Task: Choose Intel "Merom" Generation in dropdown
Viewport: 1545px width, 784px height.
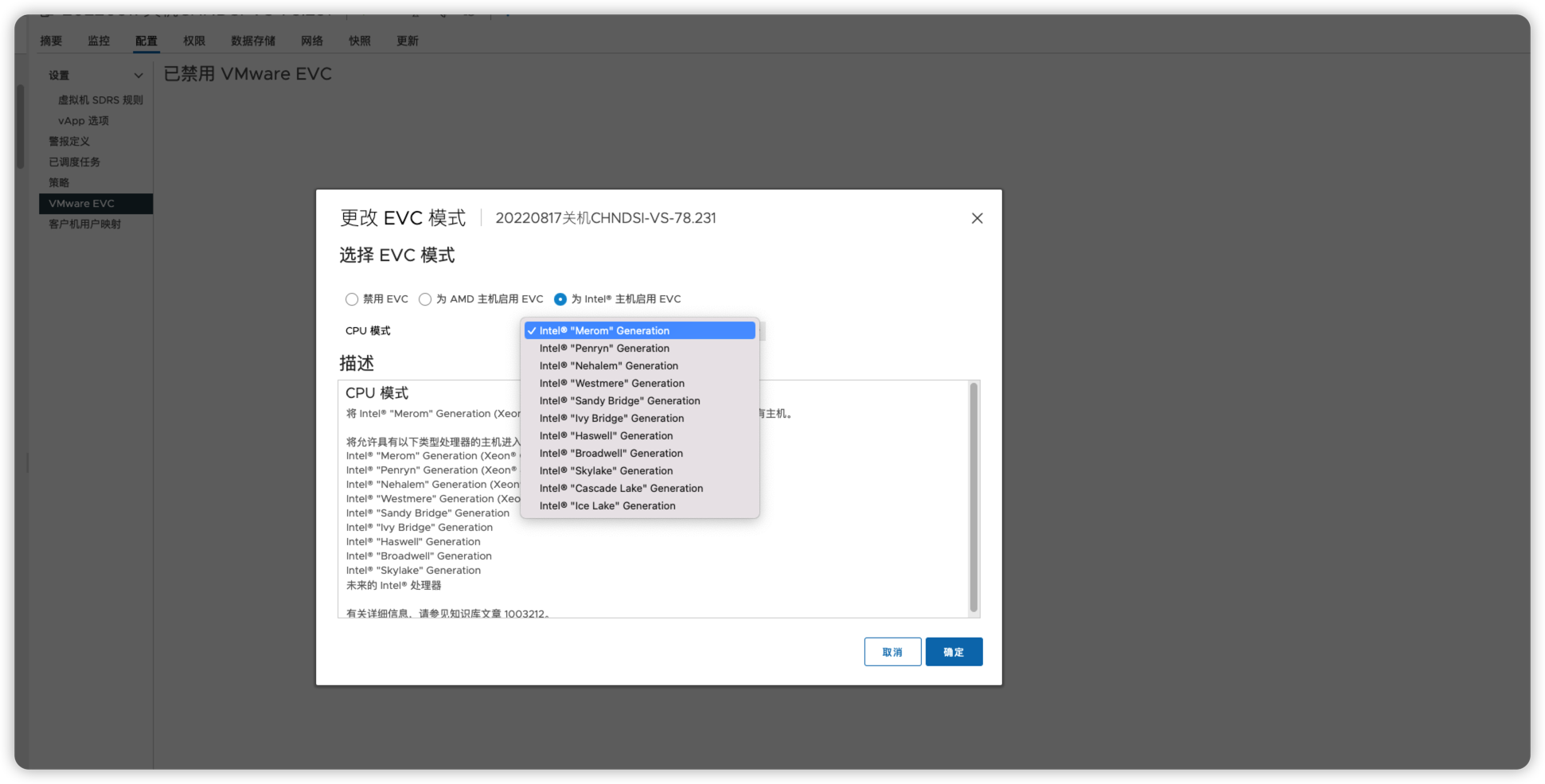Action: (639, 330)
